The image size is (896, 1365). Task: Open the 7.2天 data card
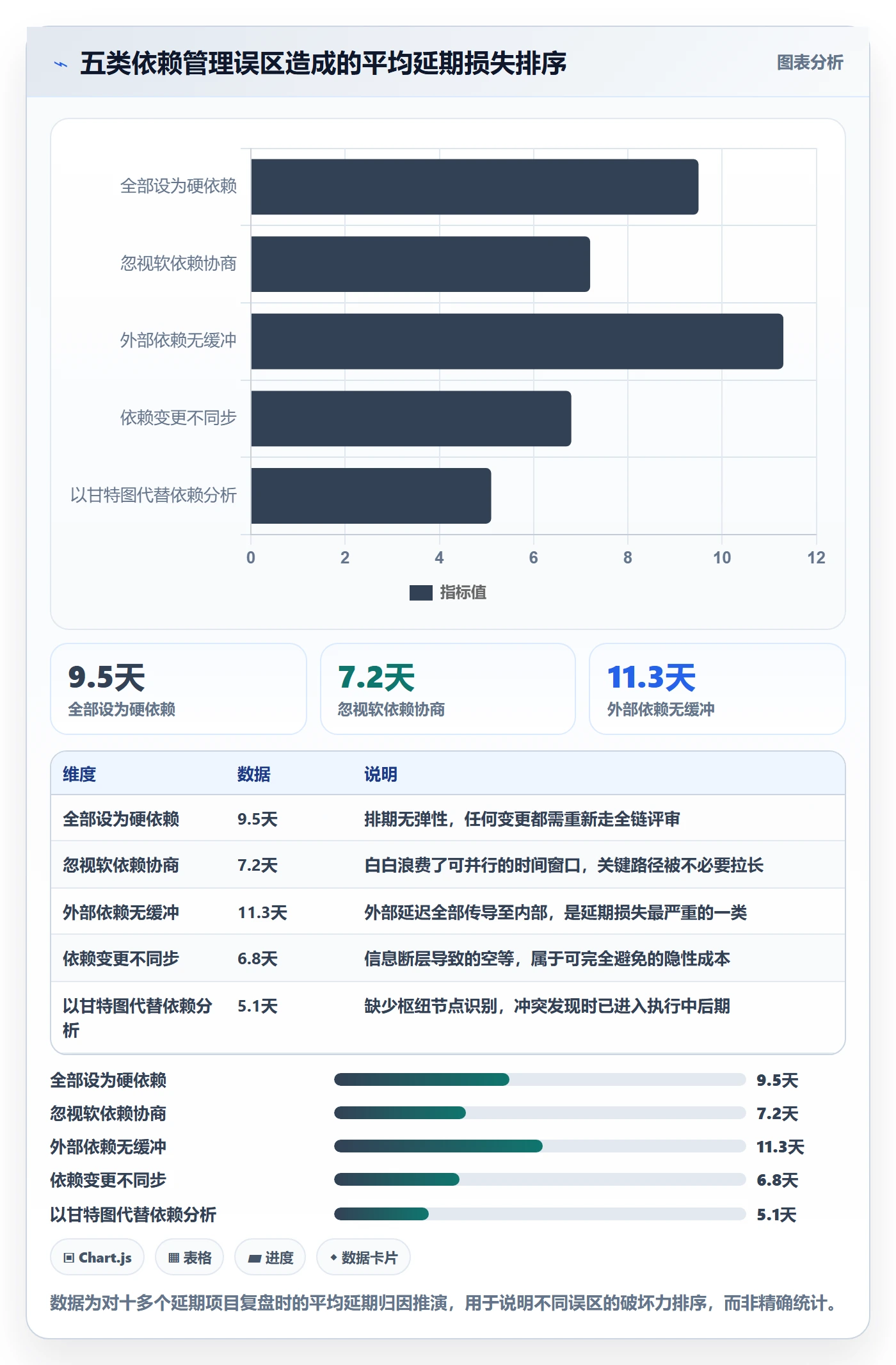point(448,689)
